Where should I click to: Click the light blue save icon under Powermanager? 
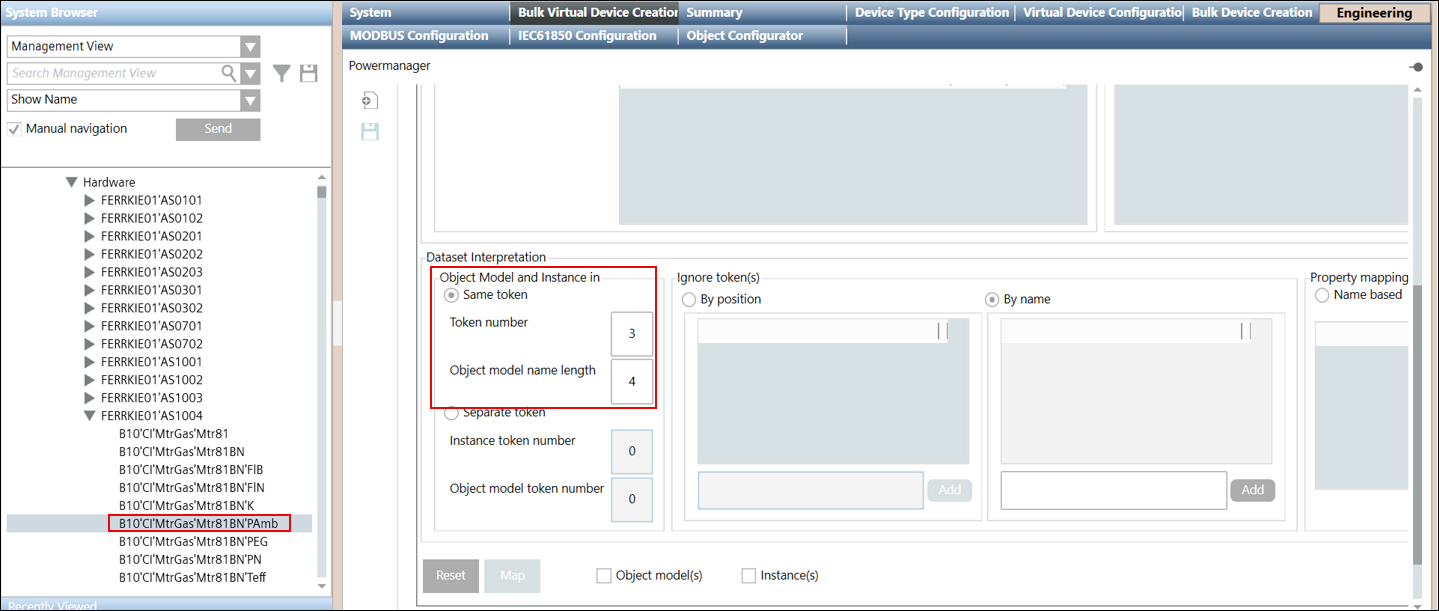pos(370,131)
